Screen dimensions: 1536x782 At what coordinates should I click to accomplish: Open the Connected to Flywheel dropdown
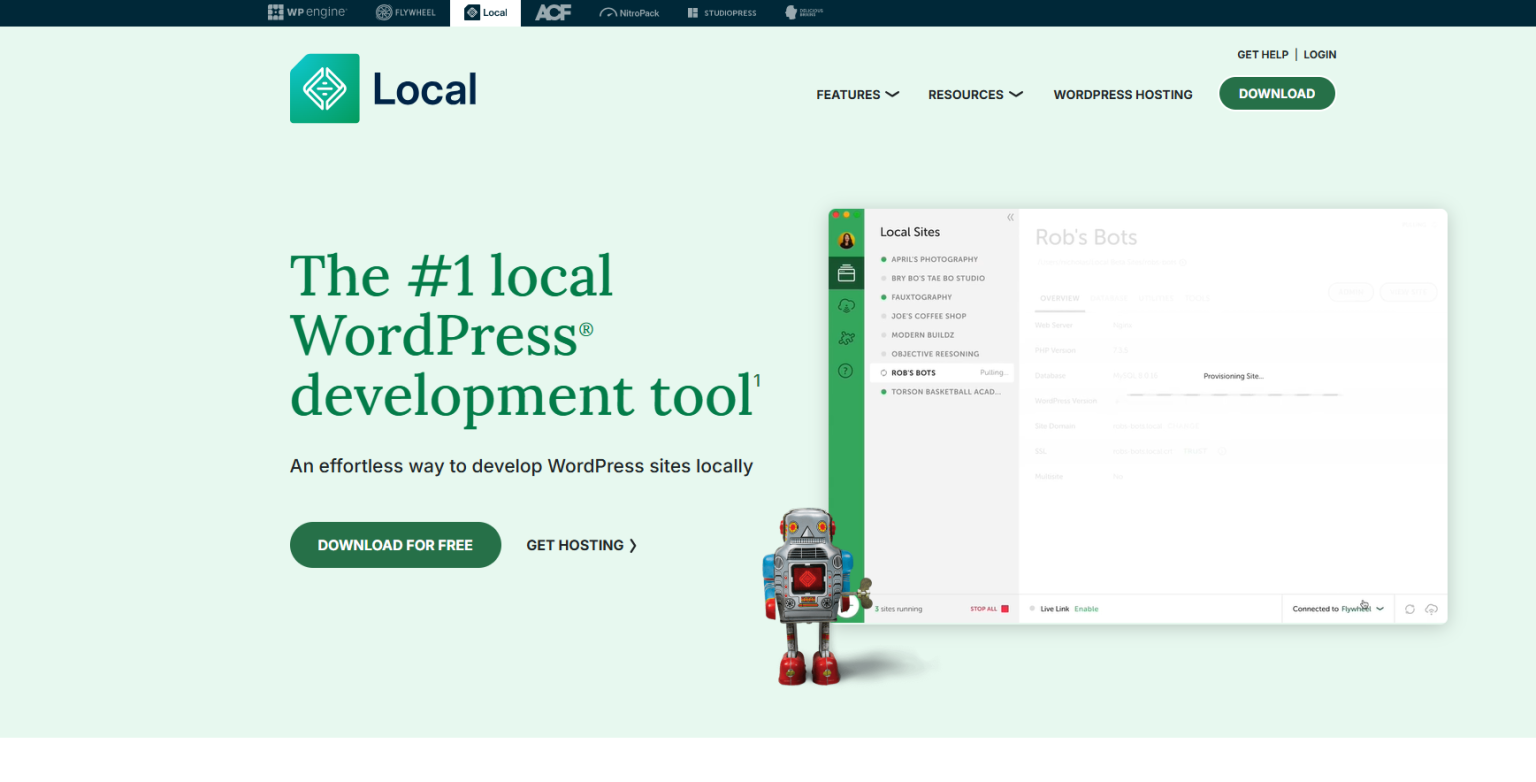click(1337, 608)
